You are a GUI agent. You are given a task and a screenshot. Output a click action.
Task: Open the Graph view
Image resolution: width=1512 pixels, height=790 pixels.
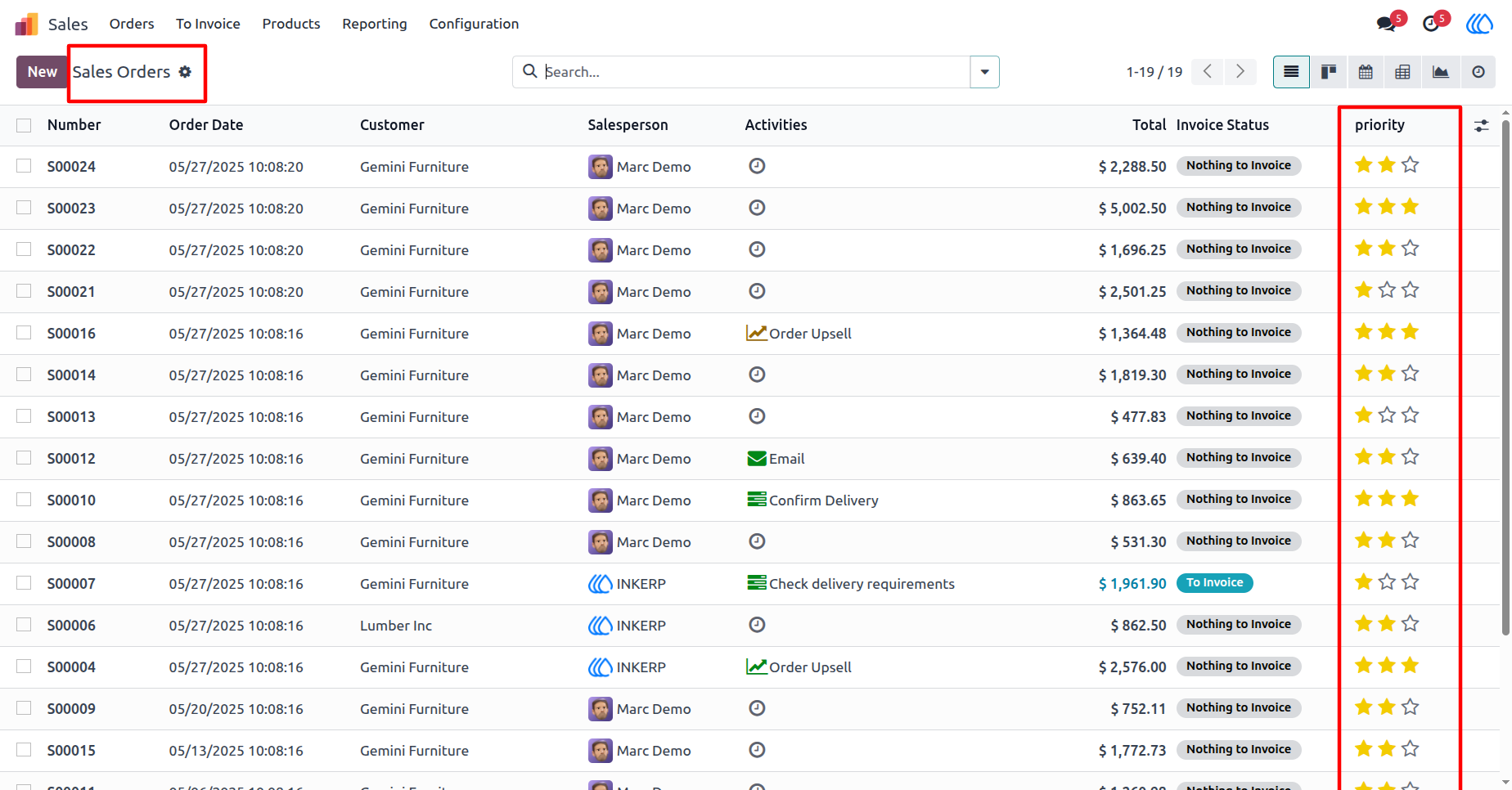point(1440,72)
